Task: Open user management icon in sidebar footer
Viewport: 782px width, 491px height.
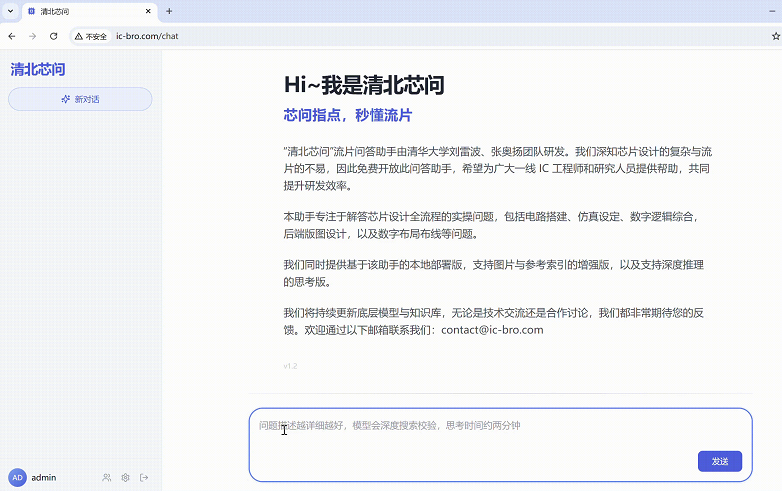Action: click(107, 478)
